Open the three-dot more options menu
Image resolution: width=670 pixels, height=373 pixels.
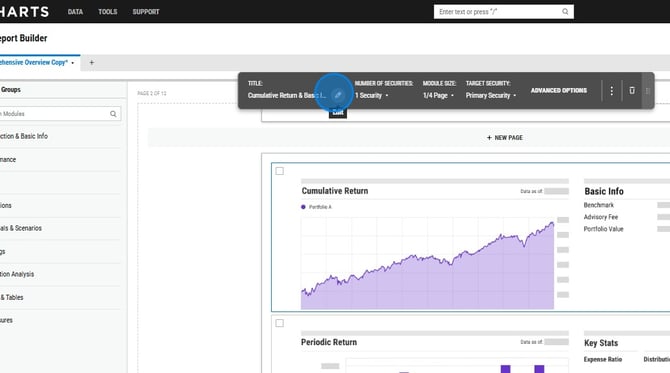(611, 91)
